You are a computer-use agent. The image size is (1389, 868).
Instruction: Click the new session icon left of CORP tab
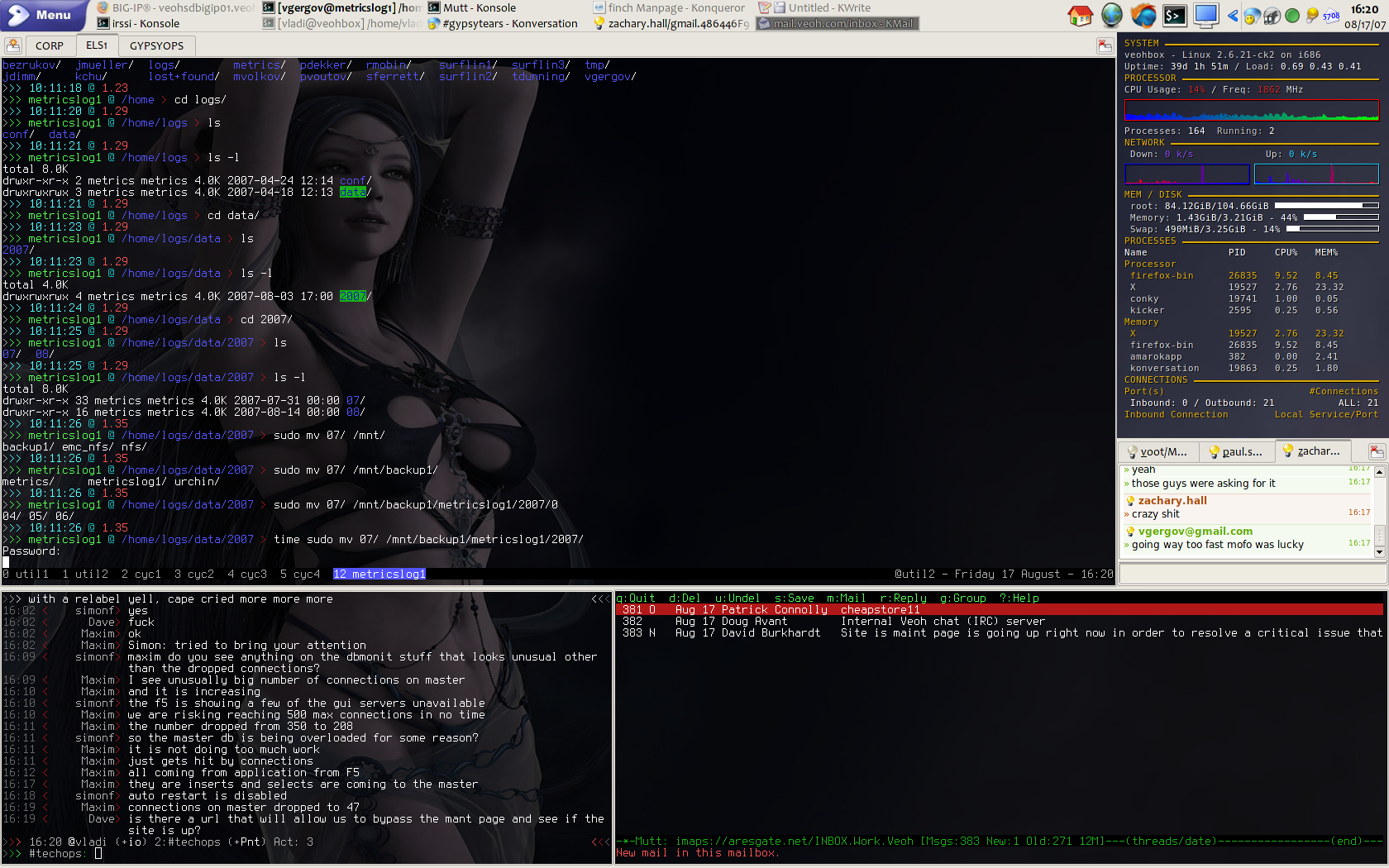tap(12, 45)
